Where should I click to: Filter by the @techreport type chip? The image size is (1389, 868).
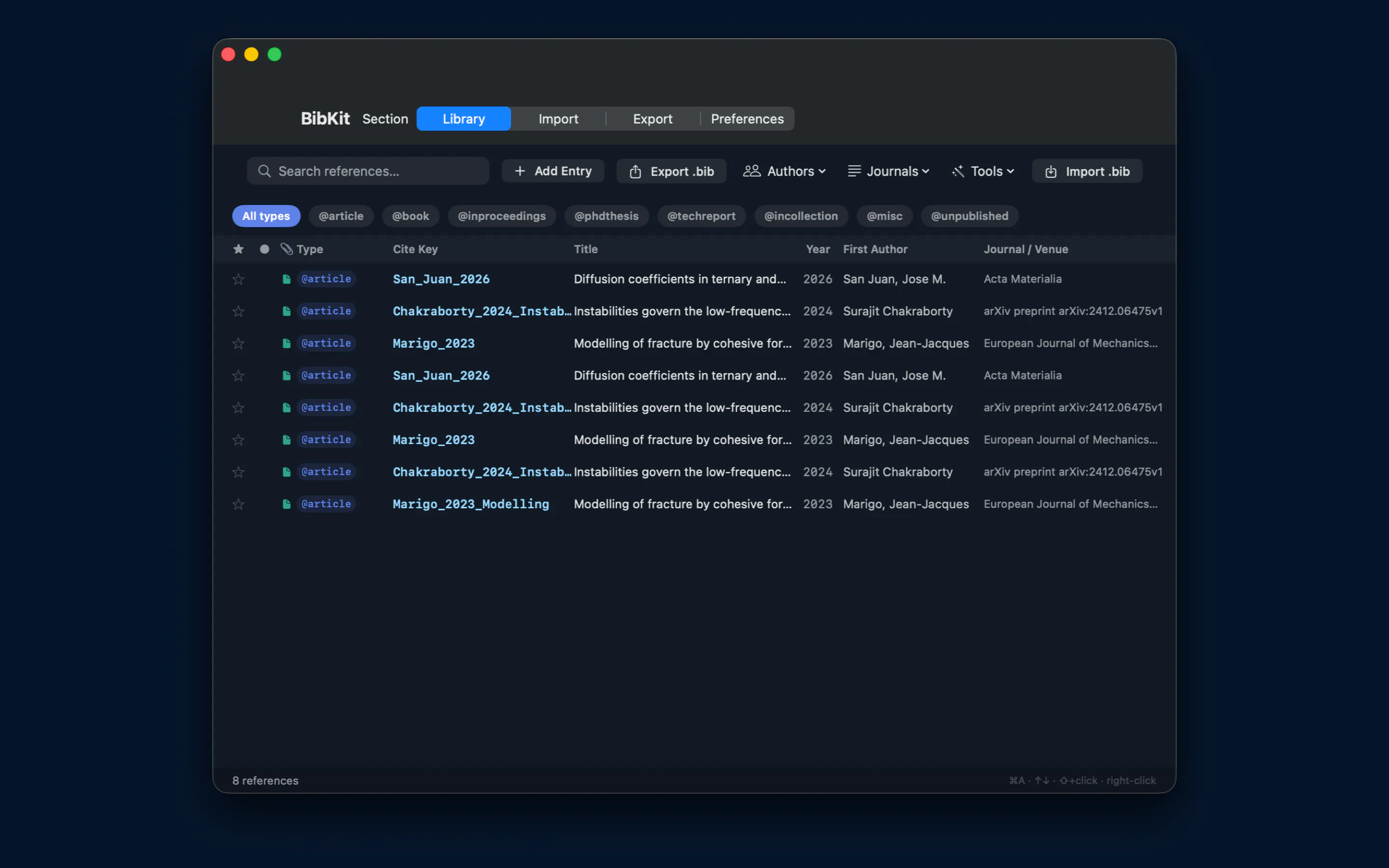click(701, 216)
